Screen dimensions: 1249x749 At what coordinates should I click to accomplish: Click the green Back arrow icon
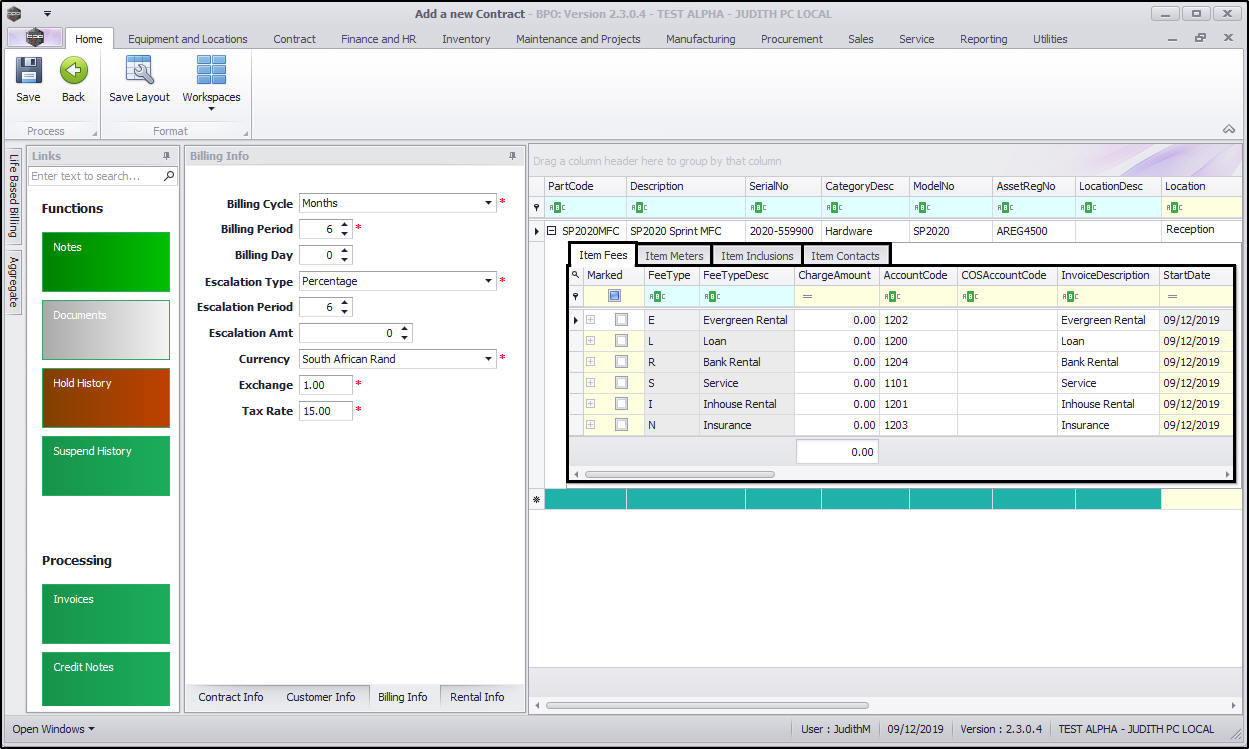[73, 72]
